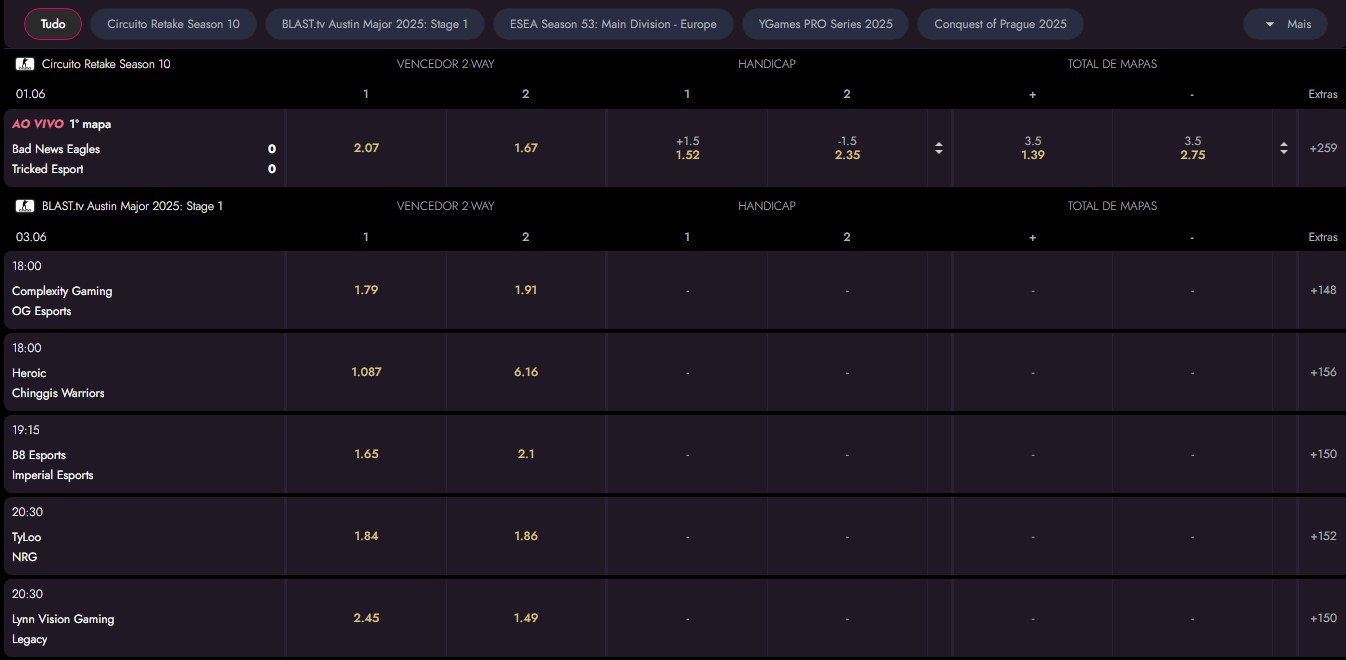Open the Tricked Esport team name

coord(48,169)
